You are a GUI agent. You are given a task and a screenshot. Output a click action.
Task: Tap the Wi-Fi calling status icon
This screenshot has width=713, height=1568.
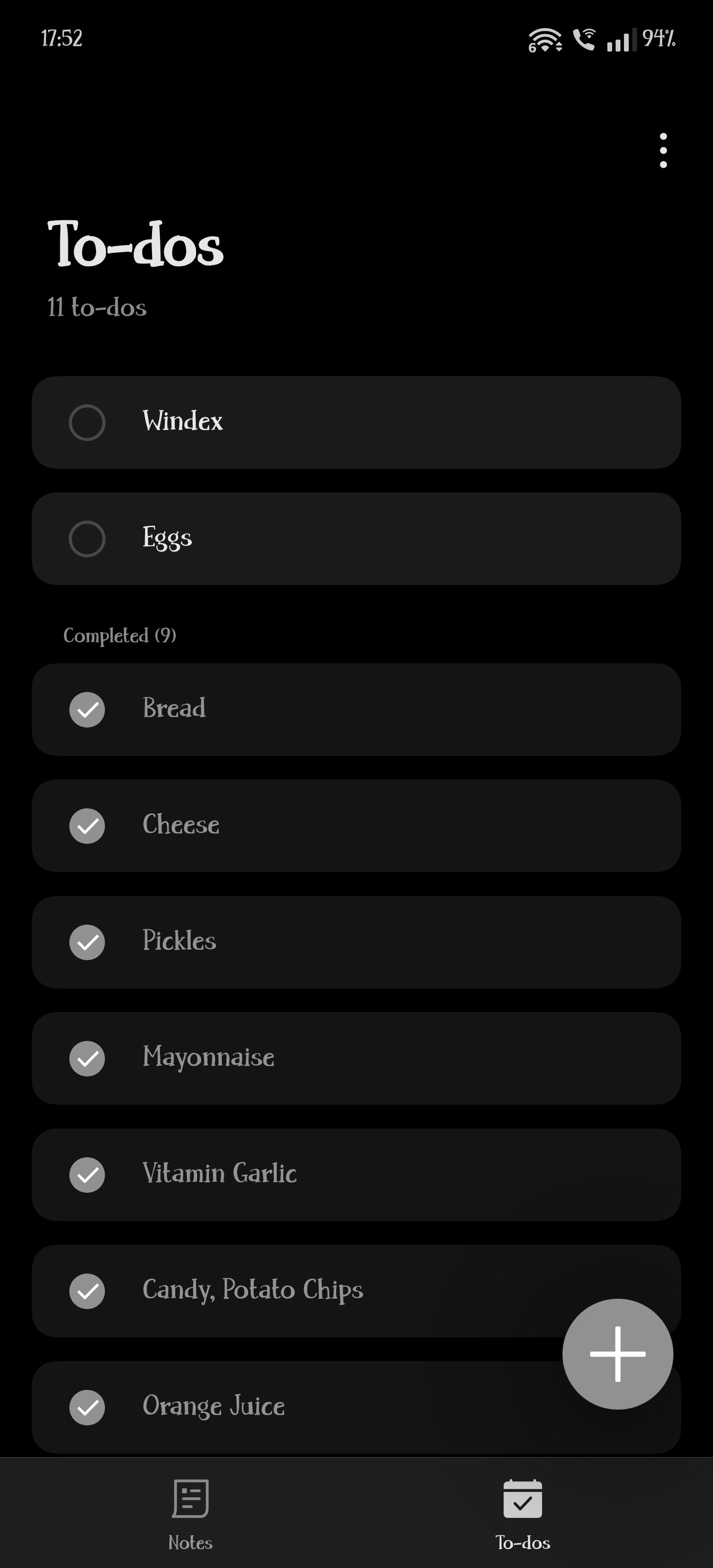coord(585,40)
